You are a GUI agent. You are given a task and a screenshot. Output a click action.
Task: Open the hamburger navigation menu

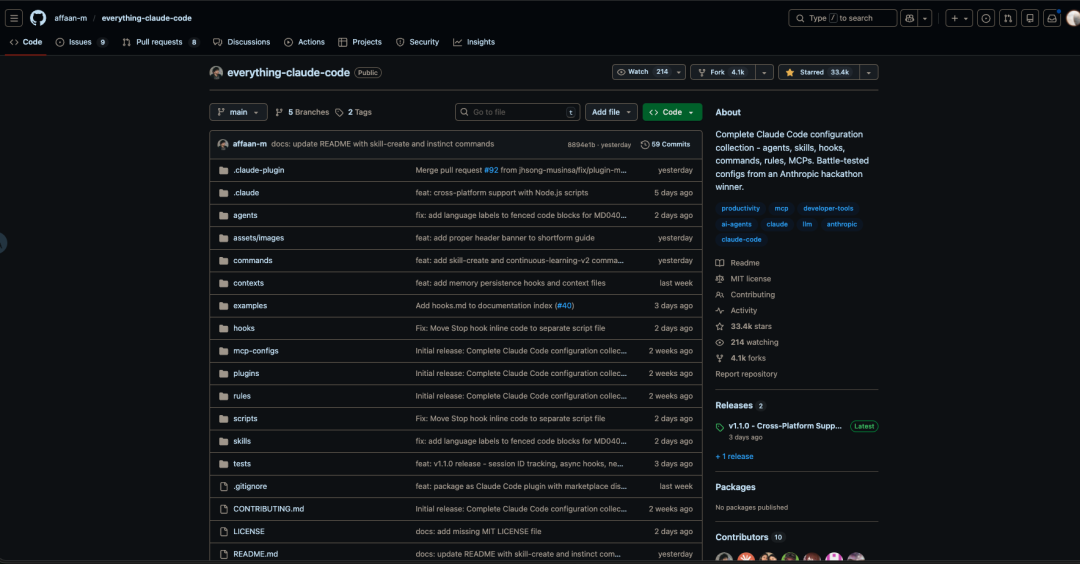(14, 18)
